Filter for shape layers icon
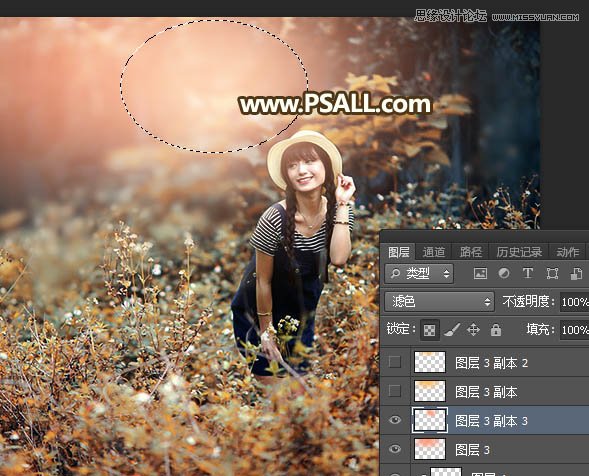The height and width of the screenshot is (476, 589). point(552,274)
